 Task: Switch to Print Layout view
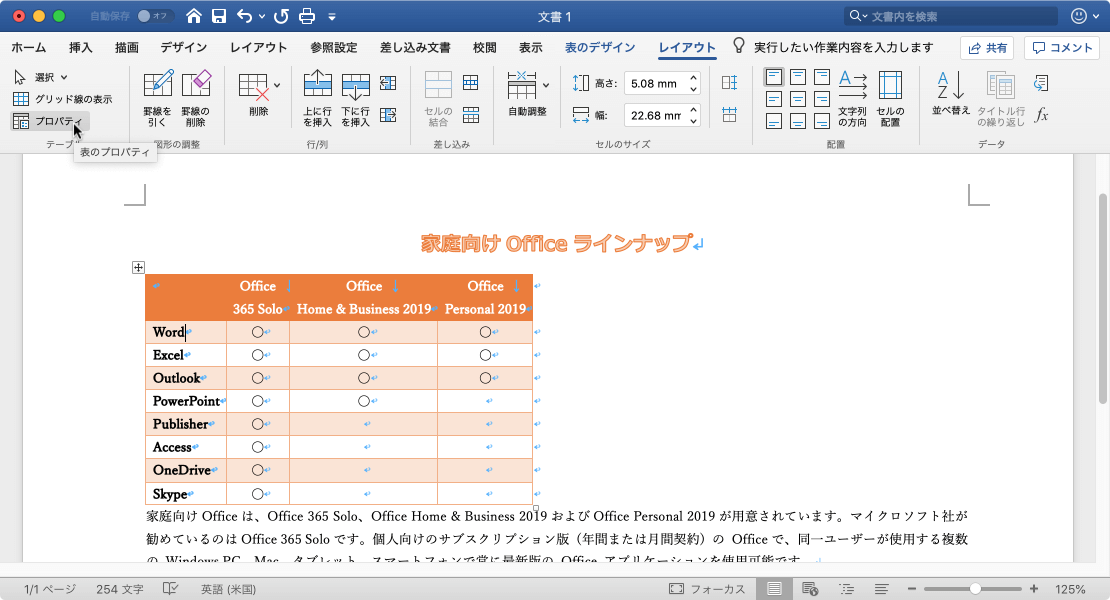tap(774, 589)
